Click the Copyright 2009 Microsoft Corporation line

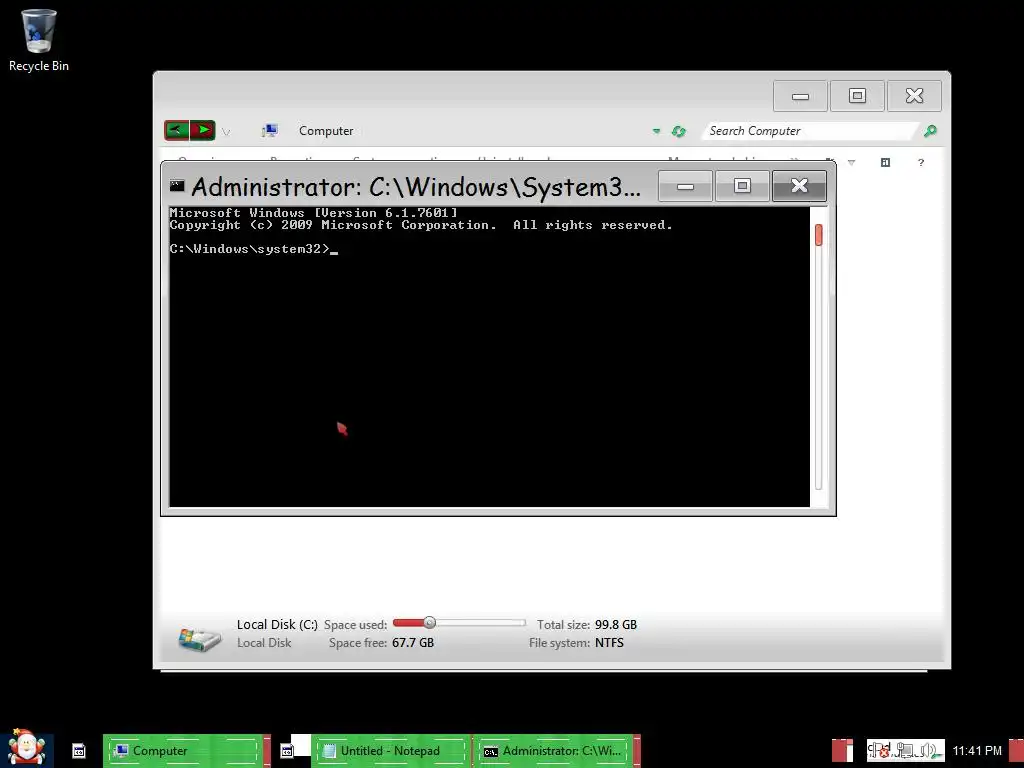(x=421, y=225)
